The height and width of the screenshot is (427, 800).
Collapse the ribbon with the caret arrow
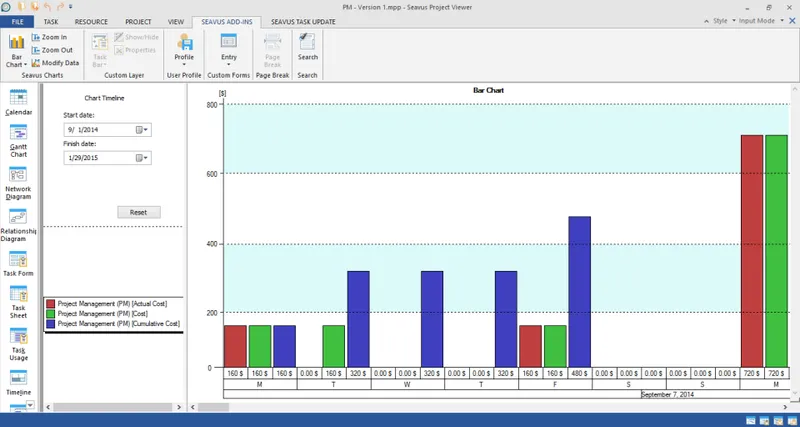[707, 21]
